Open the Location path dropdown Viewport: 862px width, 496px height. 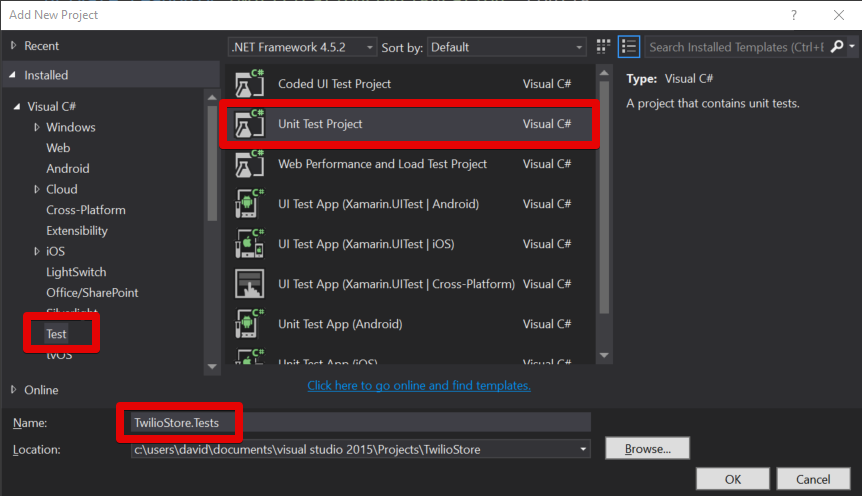point(582,449)
